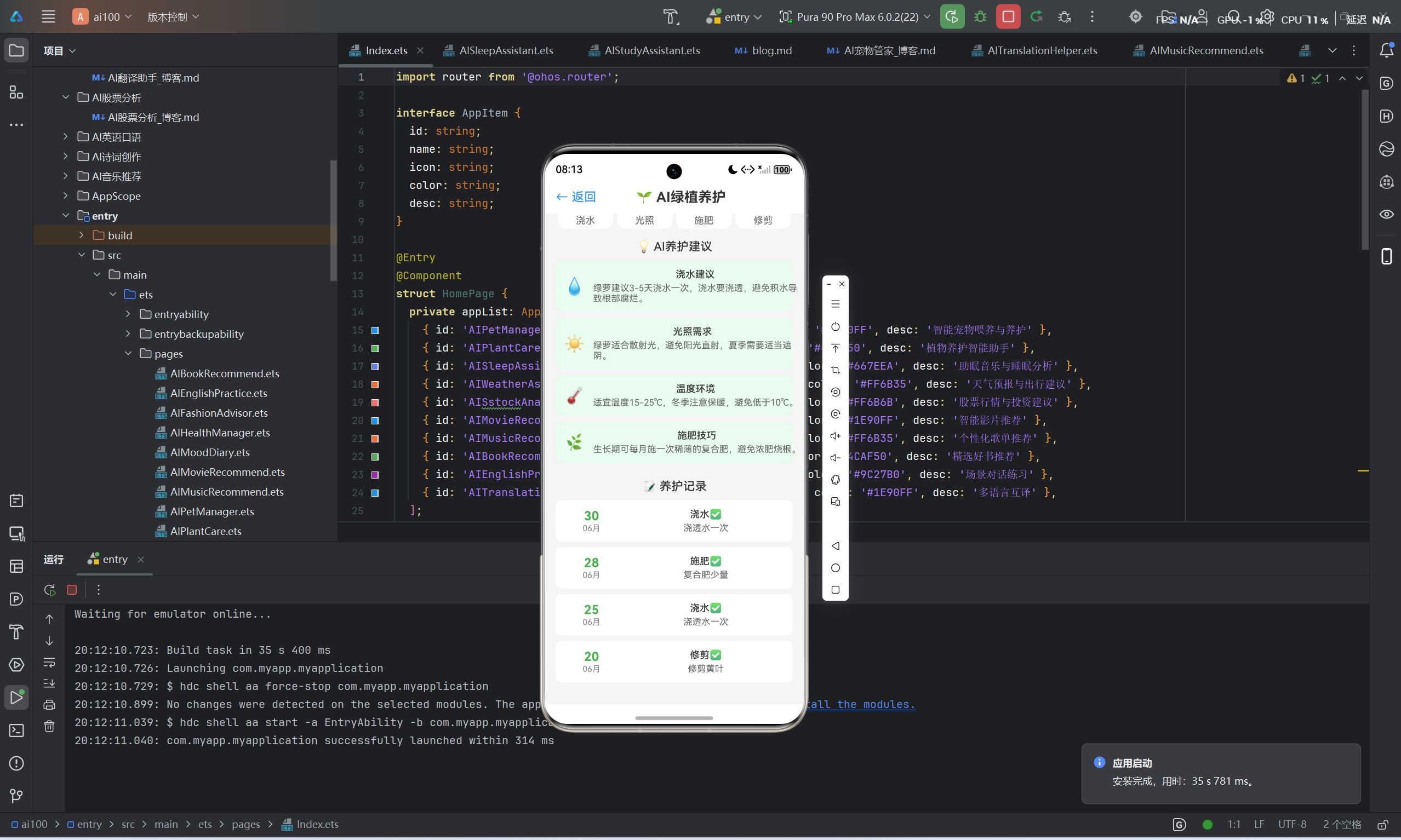Click the emulator power button
This screenshot has width=1401, height=840.
[x=835, y=326]
